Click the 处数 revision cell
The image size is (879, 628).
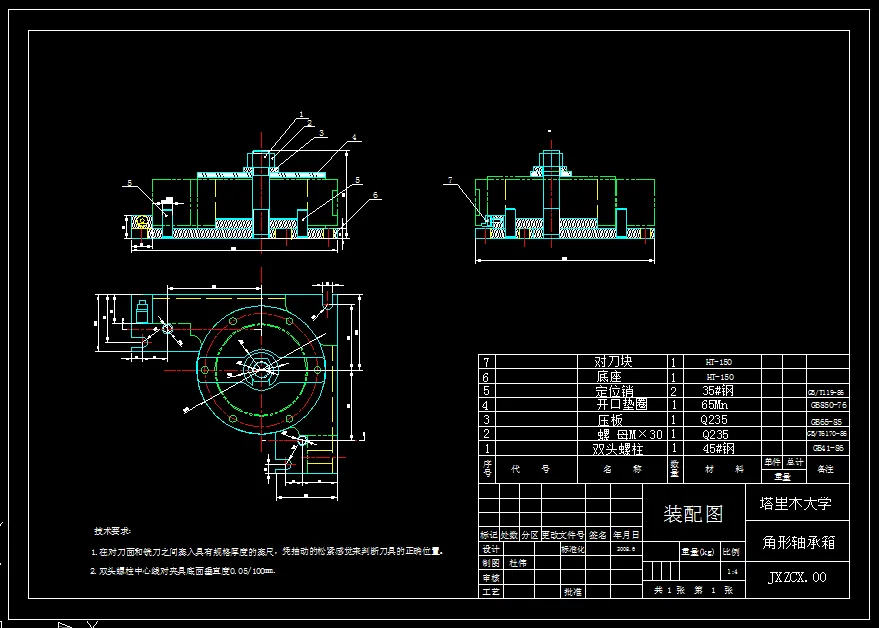[509, 535]
